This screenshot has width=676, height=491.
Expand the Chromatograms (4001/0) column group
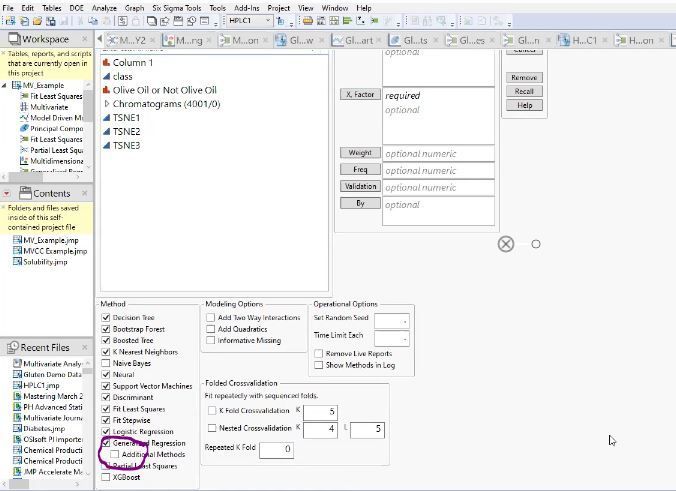click(x=107, y=104)
